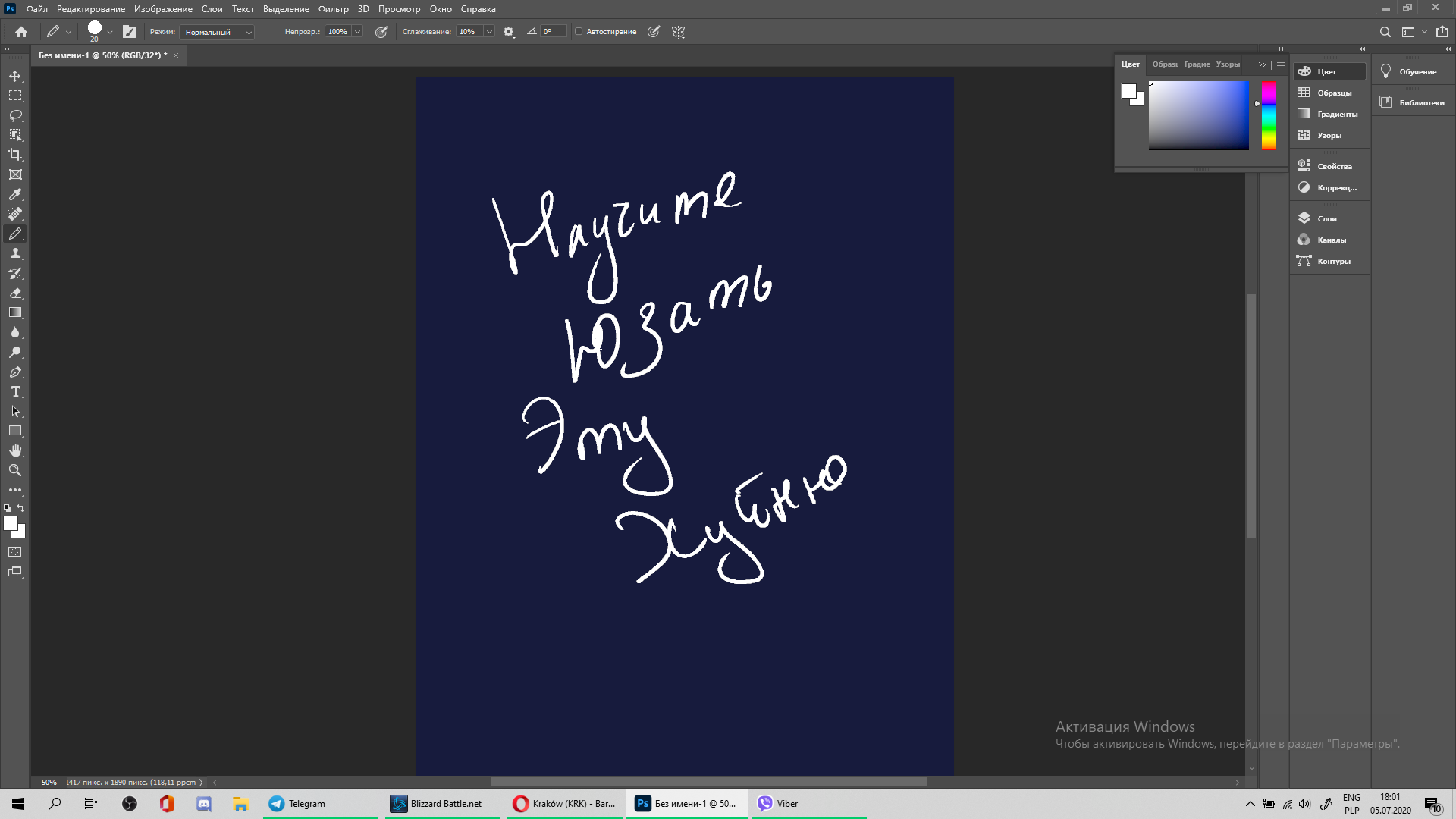Open the Фильтр menu
The width and height of the screenshot is (1456, 819).
click(332, 9)
